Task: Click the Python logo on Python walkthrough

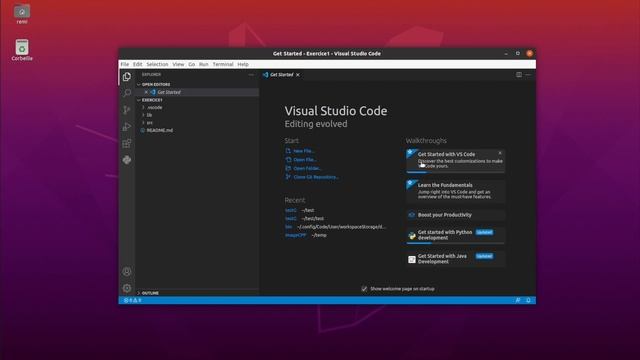Action: pyautogui.click(x=412, y=235)
